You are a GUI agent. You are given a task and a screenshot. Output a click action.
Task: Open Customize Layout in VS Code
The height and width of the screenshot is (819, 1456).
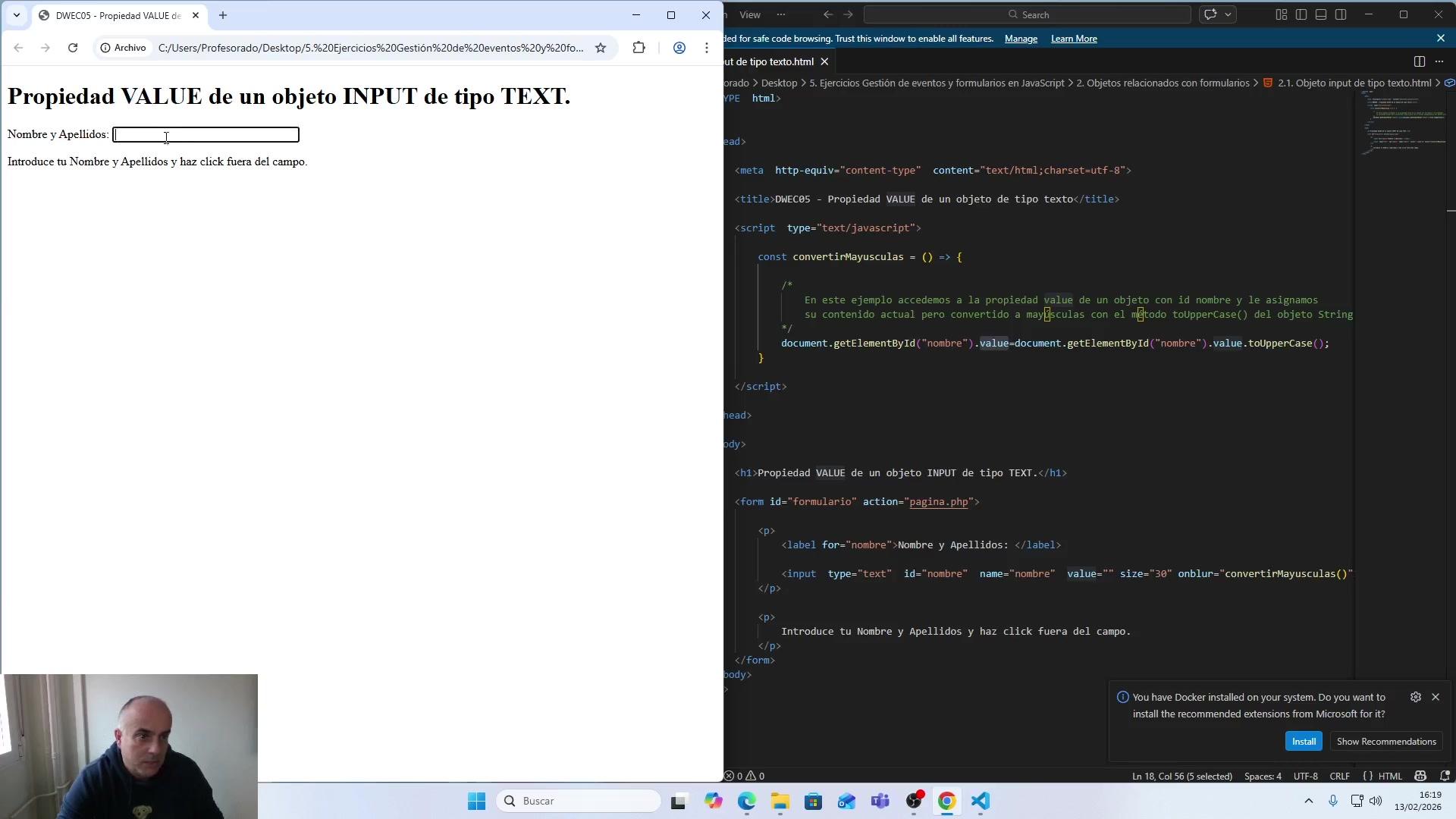pyautogui.click(x=1282, y=14)
